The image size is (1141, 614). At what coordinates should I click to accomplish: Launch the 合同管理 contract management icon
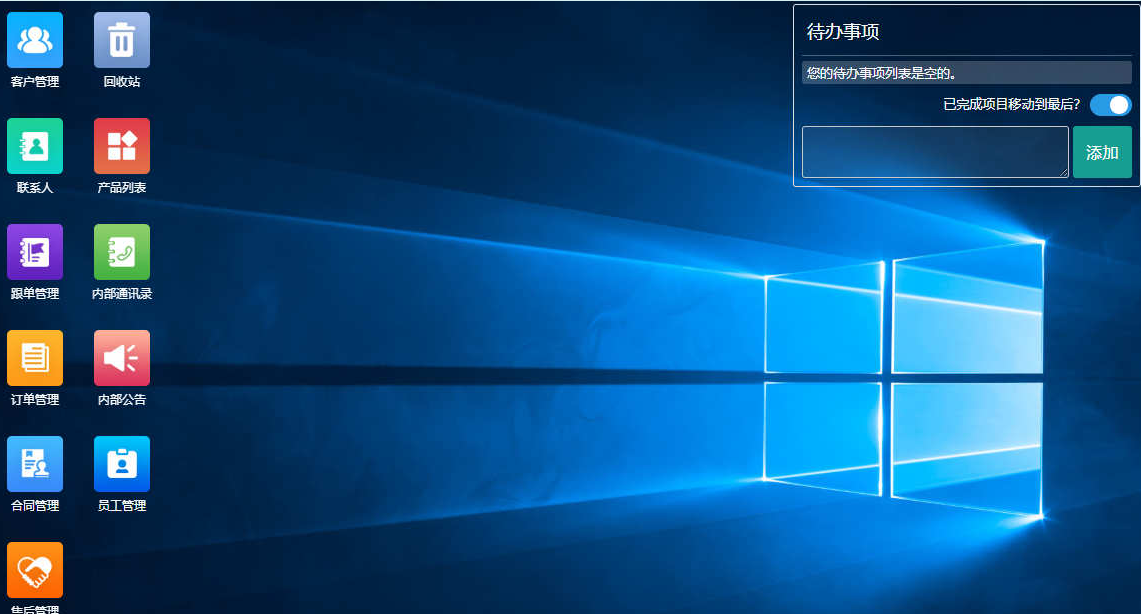pyautogui.click(x=35, y=464)
